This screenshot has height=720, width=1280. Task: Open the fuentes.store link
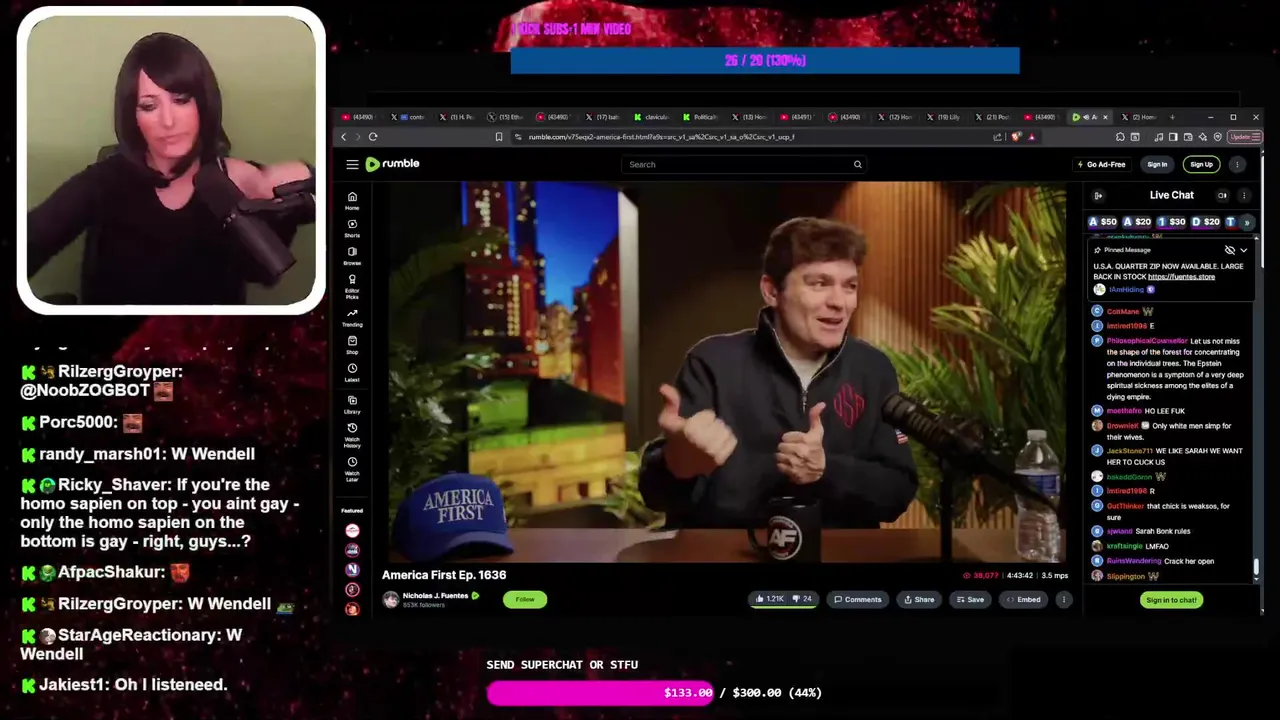click(x=1181, y=277)
